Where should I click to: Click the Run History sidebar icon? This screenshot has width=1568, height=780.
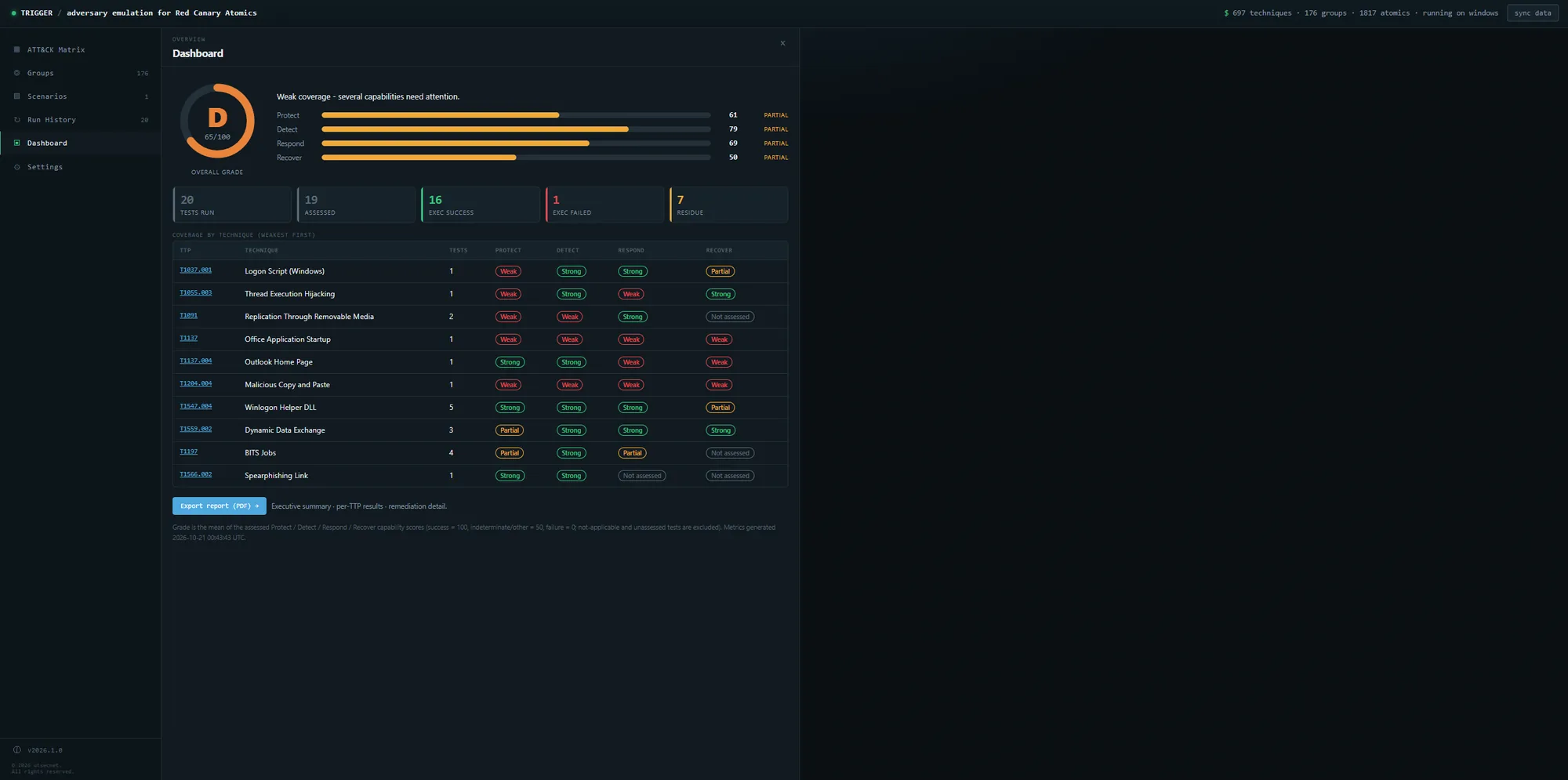pyautogui.click(x=16, y=120)
